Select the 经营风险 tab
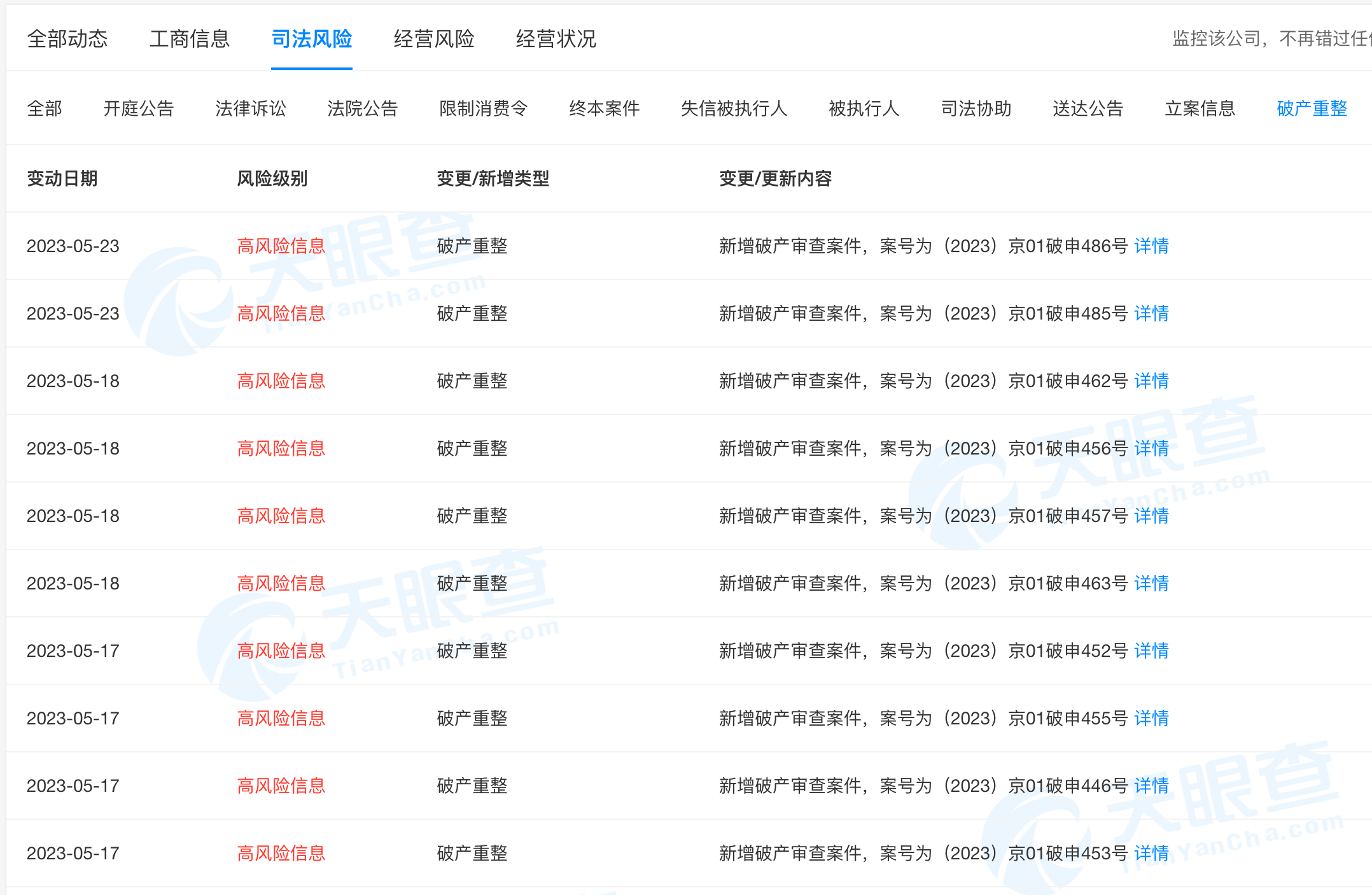Viewport: 1372px width, 895px height. pos(434,39)
